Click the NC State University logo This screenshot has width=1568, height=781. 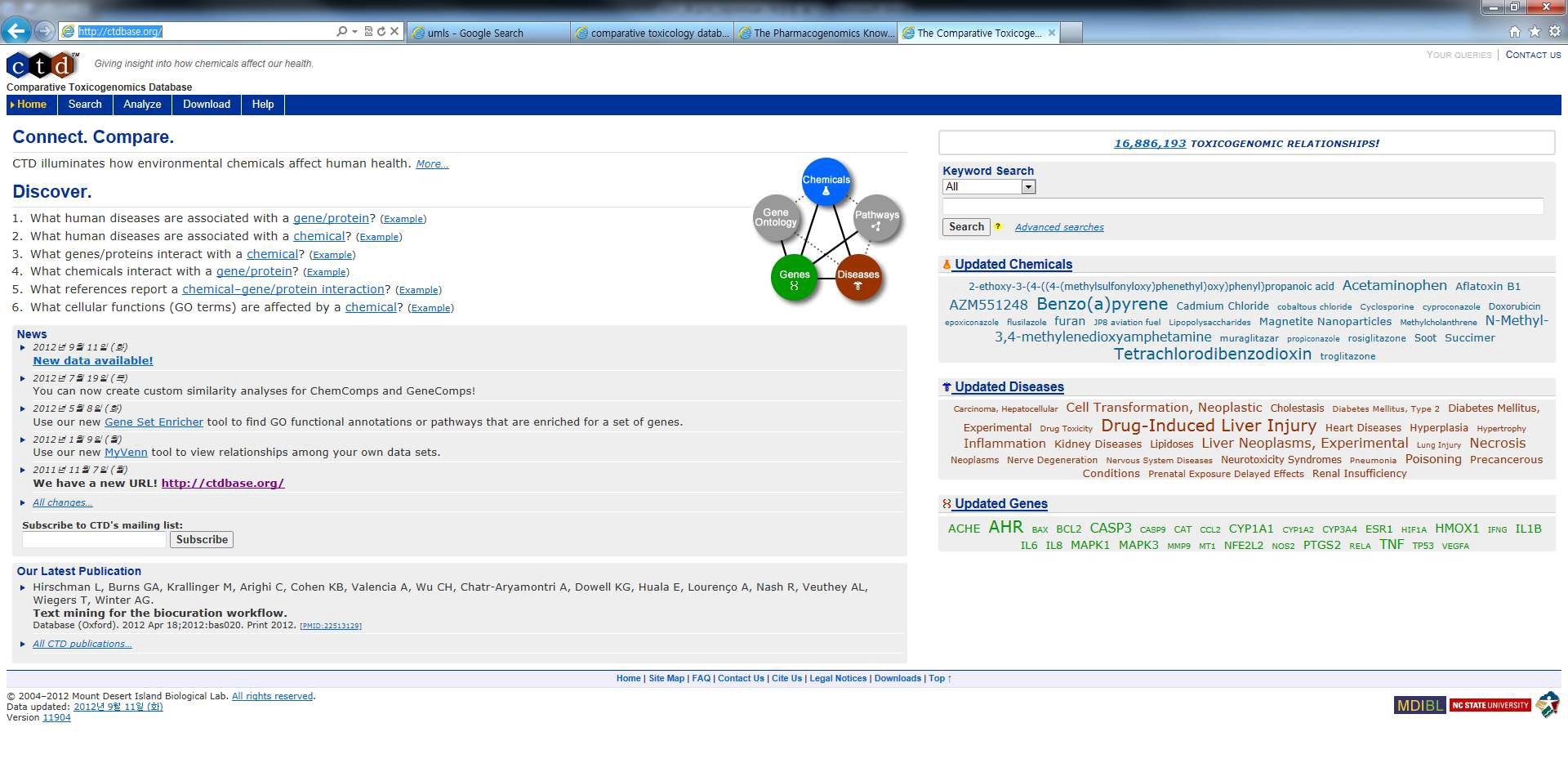pos(1490,705)
